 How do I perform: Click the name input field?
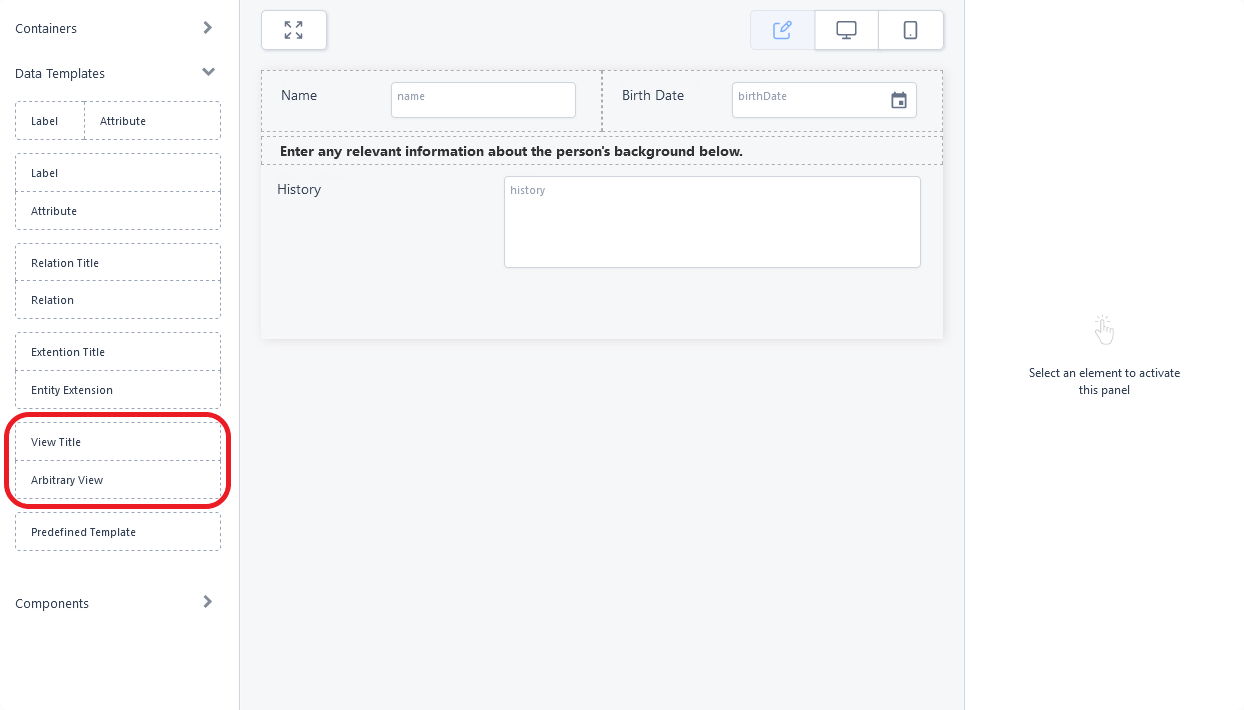pos(483,100)
